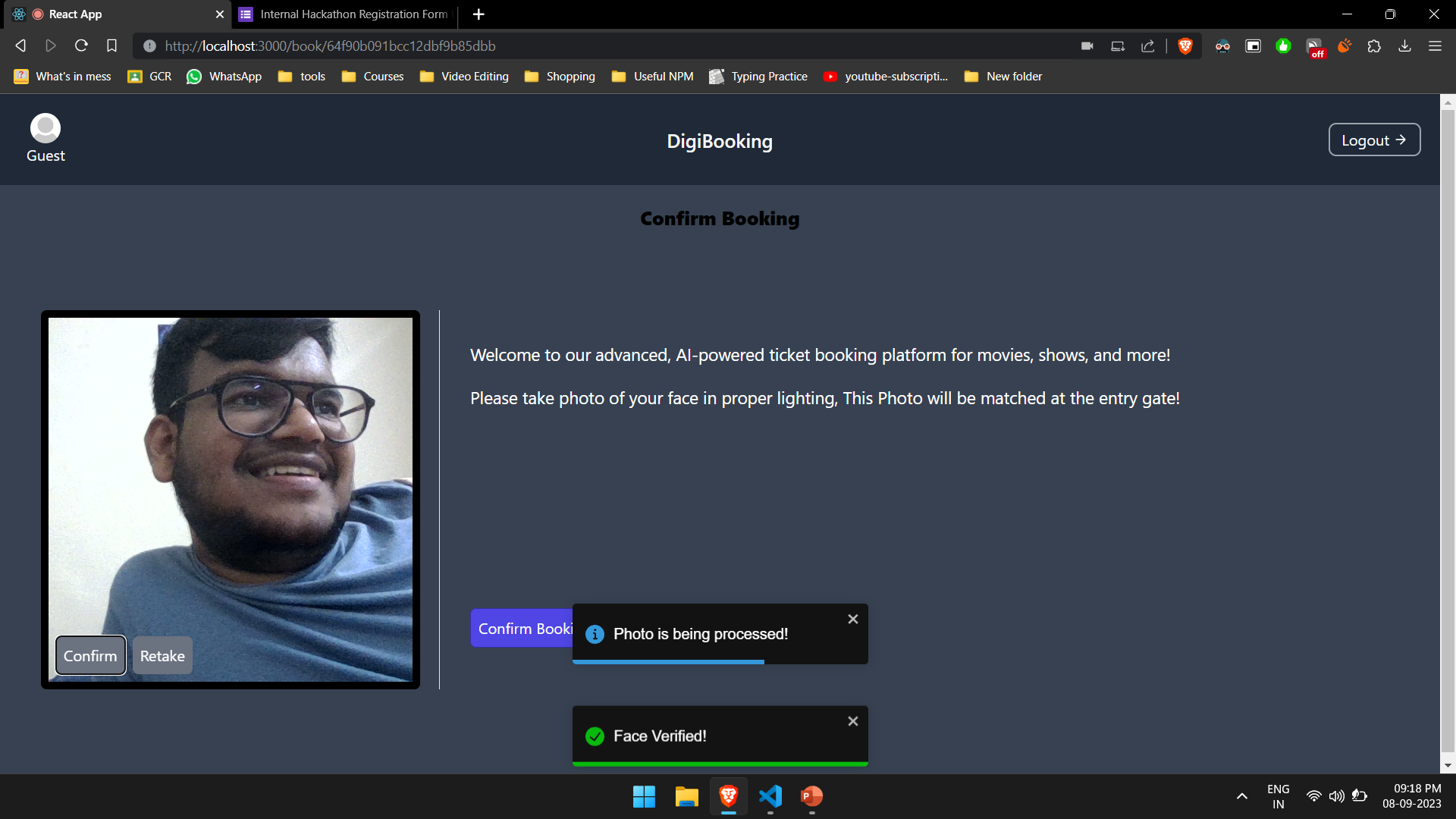This screenshot has height=819, width=1456.
Task: Click the camera permission icon in address bar
Action: point(1087,45)
